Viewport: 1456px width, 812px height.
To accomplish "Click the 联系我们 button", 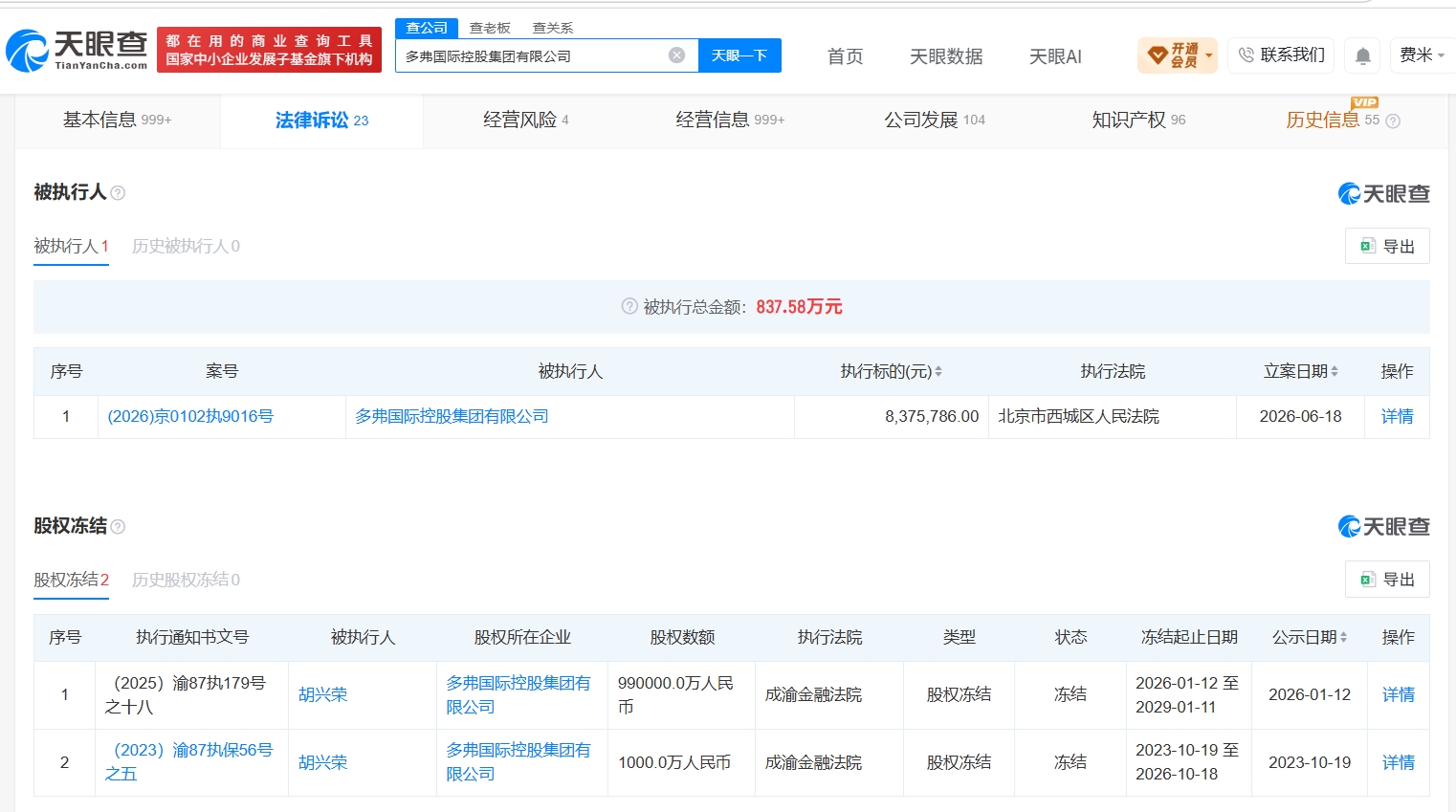I will (x=1281, y=55).
